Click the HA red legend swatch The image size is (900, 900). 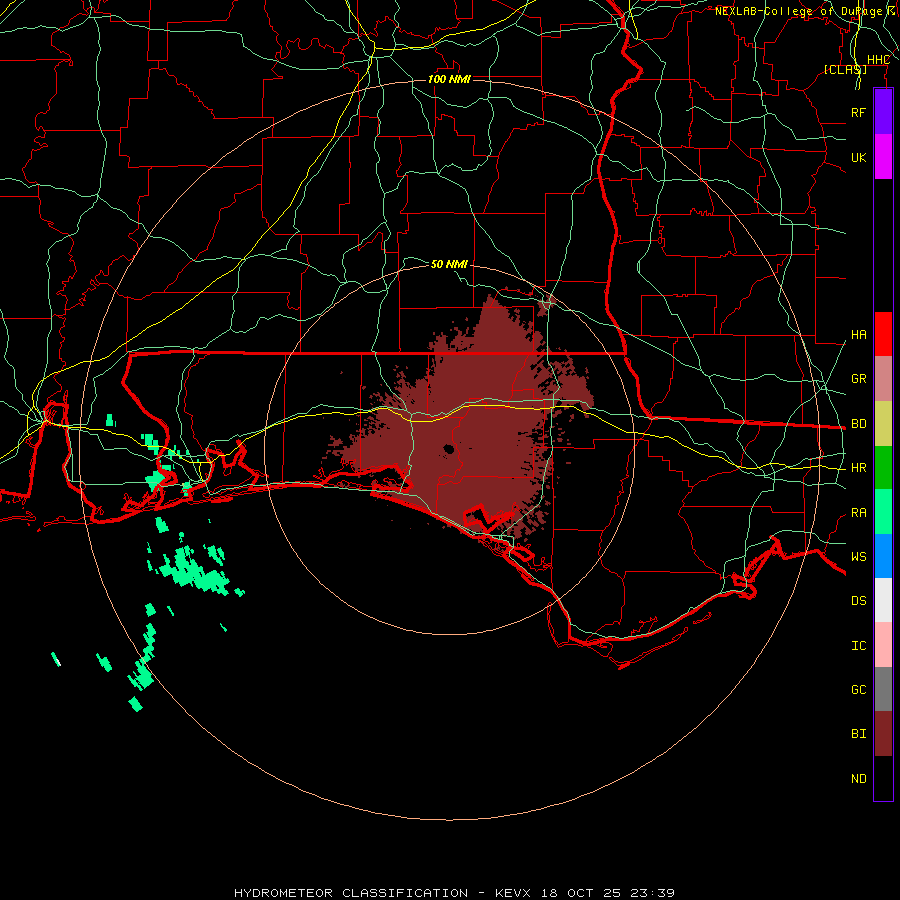click(883, 334)
